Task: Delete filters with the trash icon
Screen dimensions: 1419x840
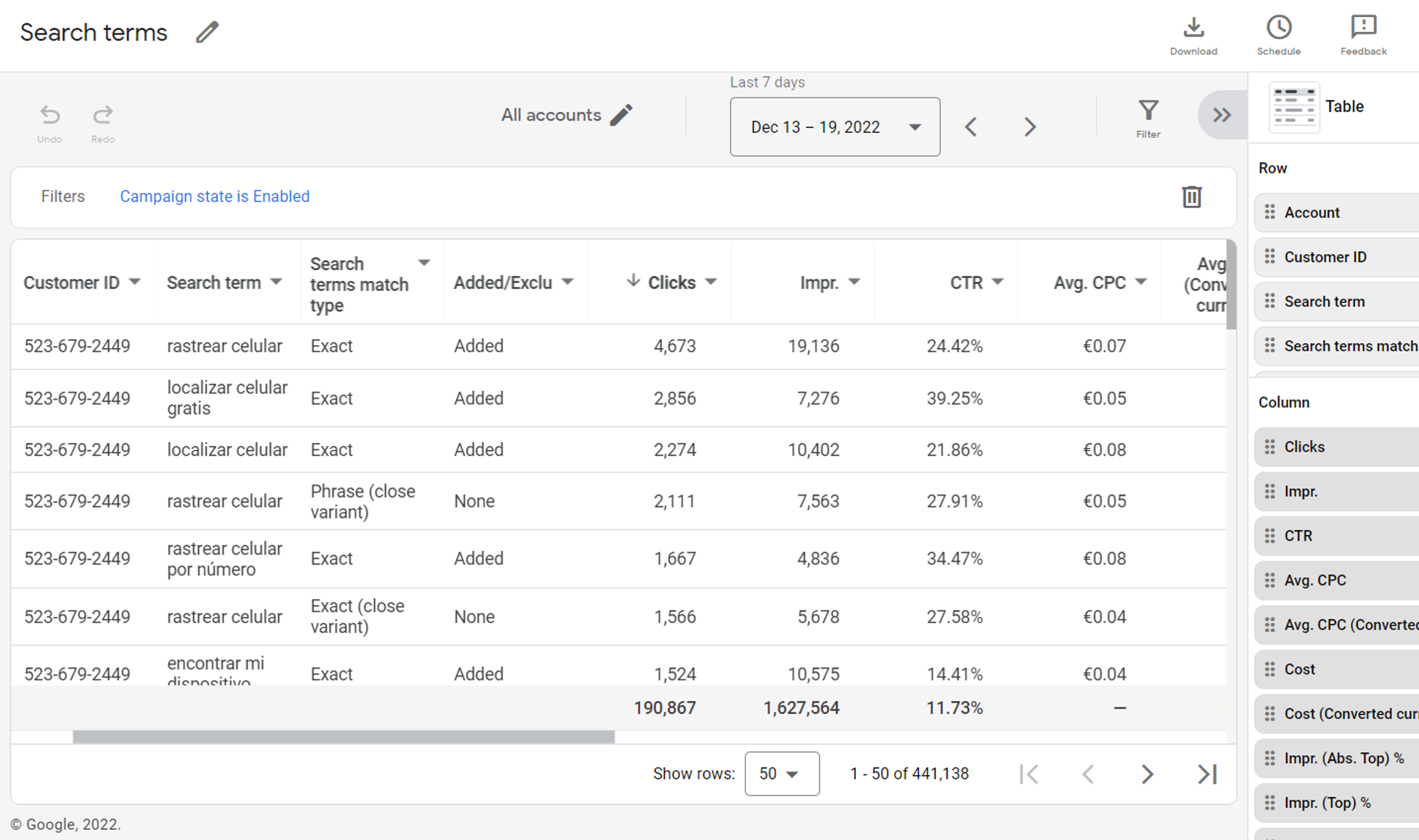Action: 1191,197
